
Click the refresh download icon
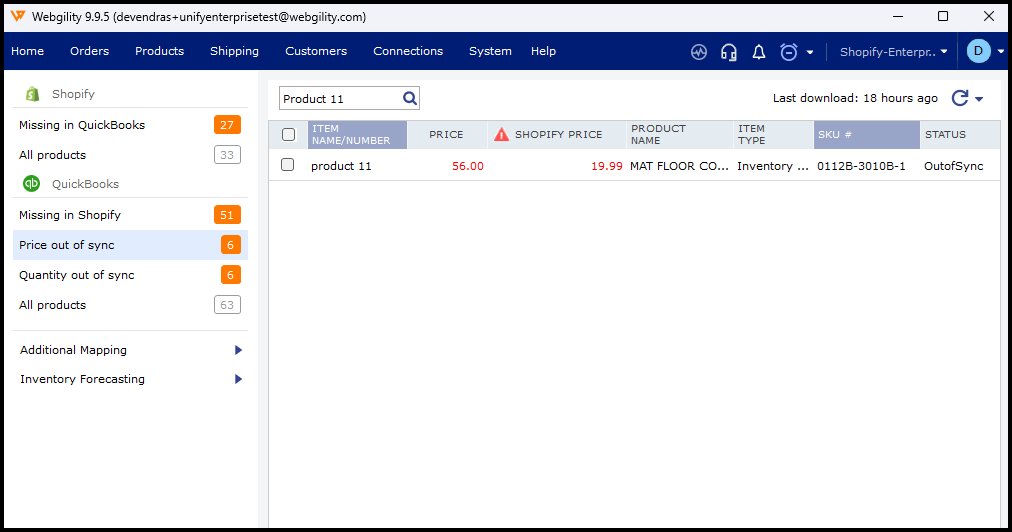(x=960, y=98)
